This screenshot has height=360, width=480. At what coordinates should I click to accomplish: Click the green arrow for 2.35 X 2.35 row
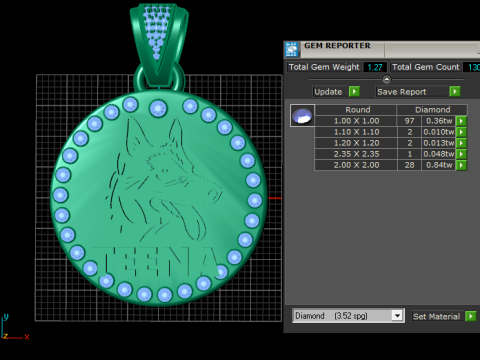pos(461,154)
